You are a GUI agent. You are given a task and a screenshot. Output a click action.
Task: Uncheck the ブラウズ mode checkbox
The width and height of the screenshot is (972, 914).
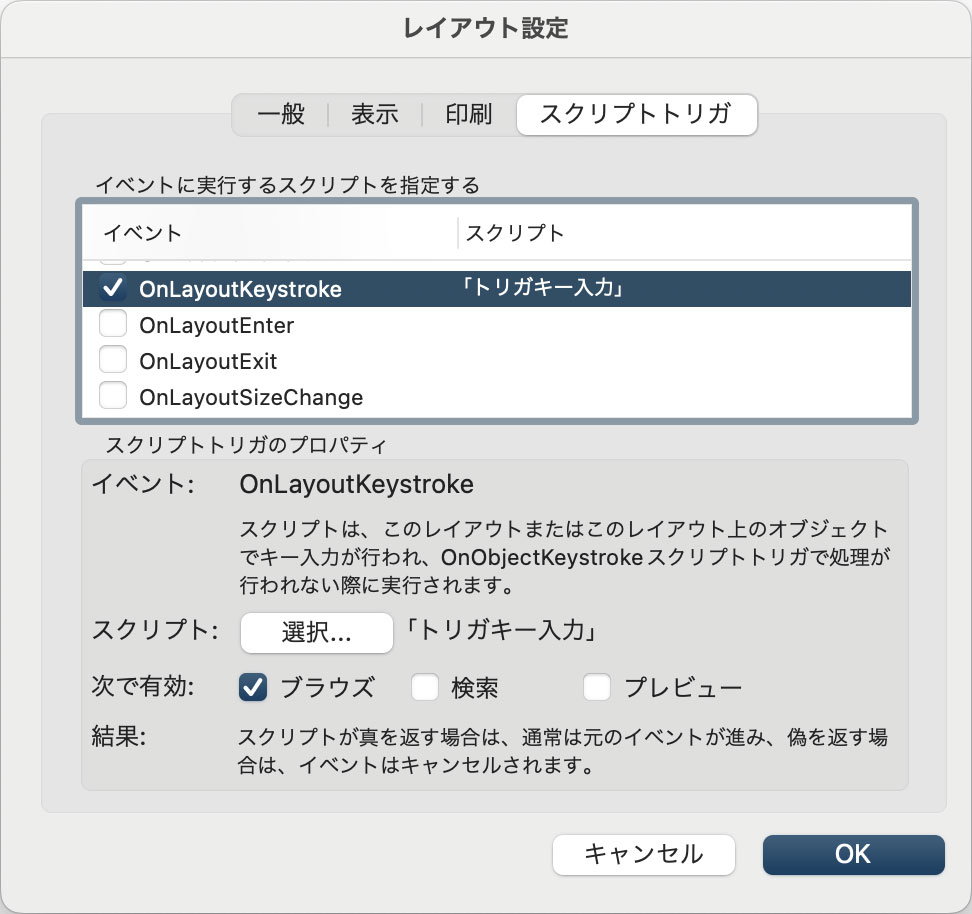(253, 687)
